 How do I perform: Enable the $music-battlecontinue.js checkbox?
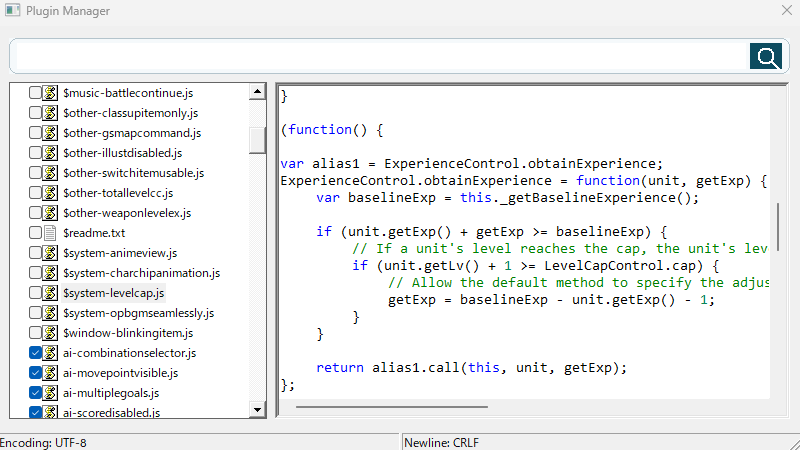pyautogui.click(x=35, y=92)
